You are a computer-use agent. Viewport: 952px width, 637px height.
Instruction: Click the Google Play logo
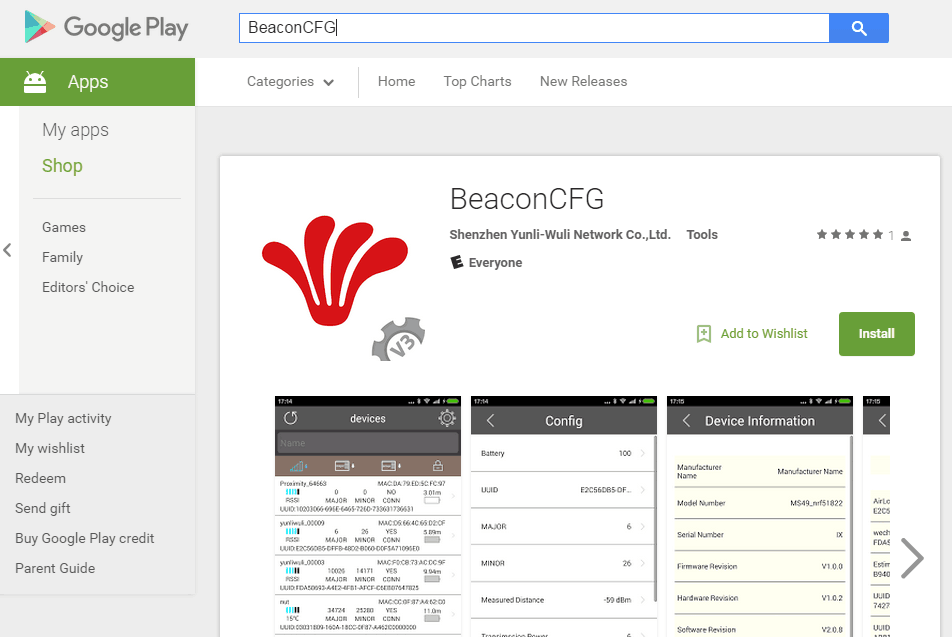pos(106,27)
